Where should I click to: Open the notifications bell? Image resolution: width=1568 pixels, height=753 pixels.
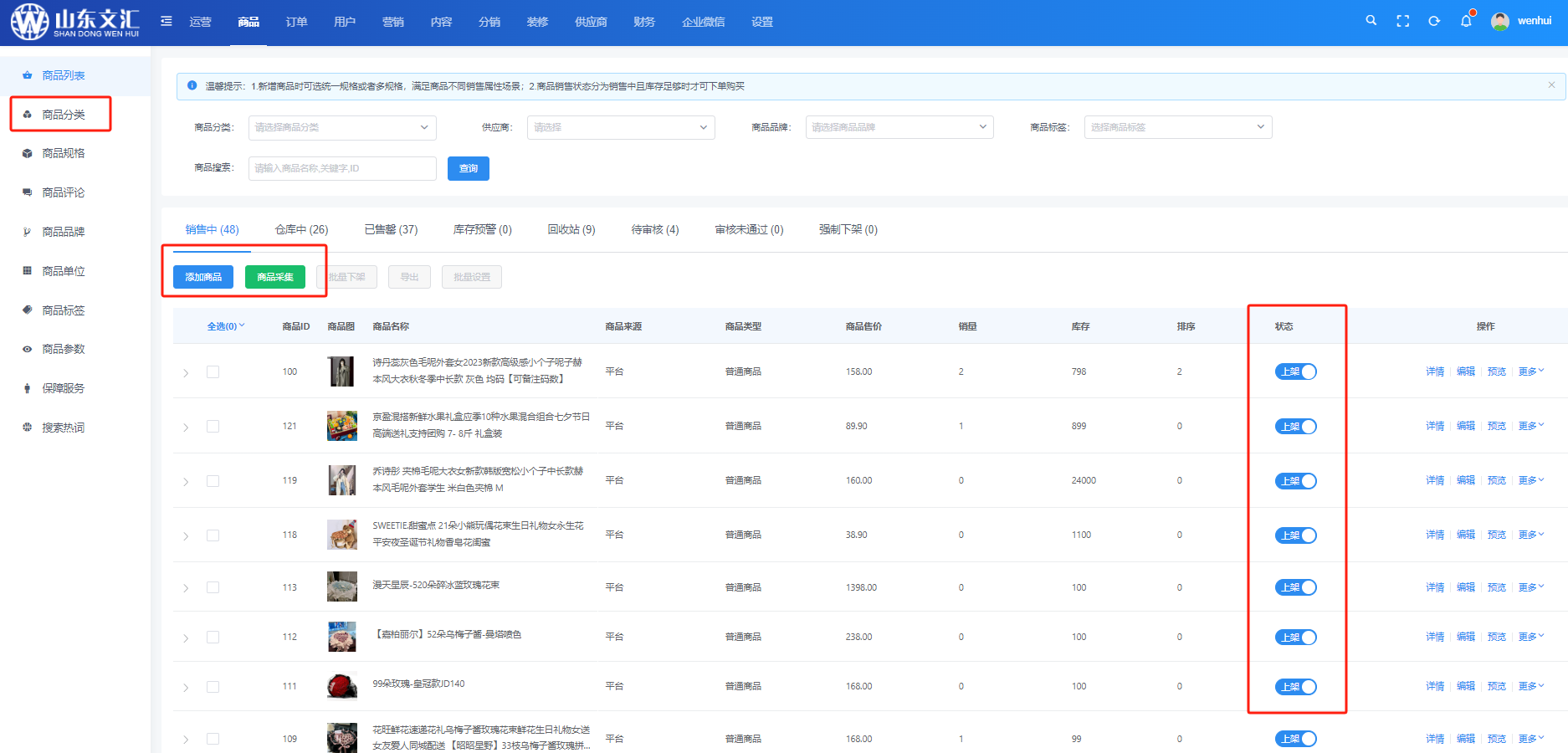(1466, 21)
